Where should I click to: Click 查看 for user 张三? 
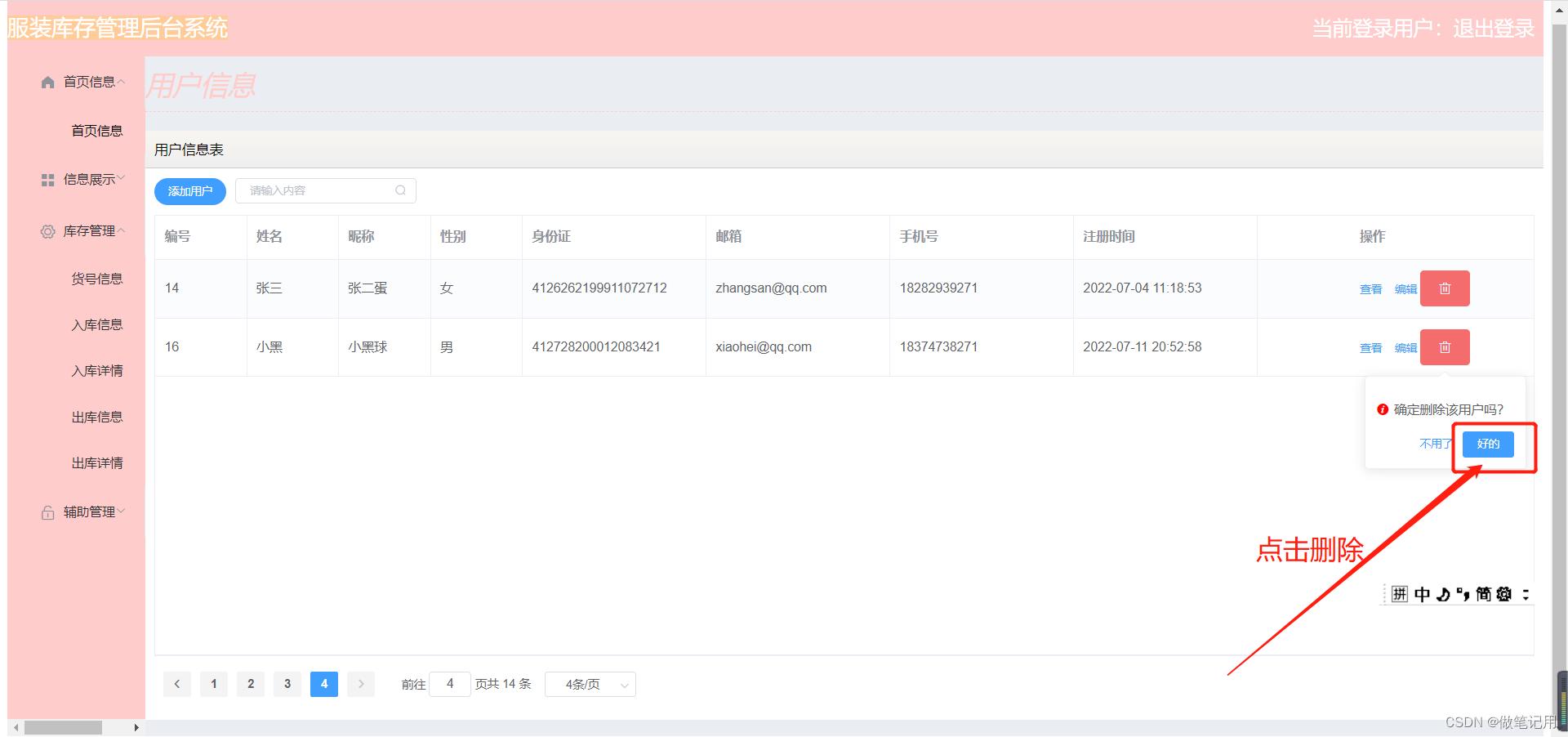pyautogui.click(x=1370, y=289)
